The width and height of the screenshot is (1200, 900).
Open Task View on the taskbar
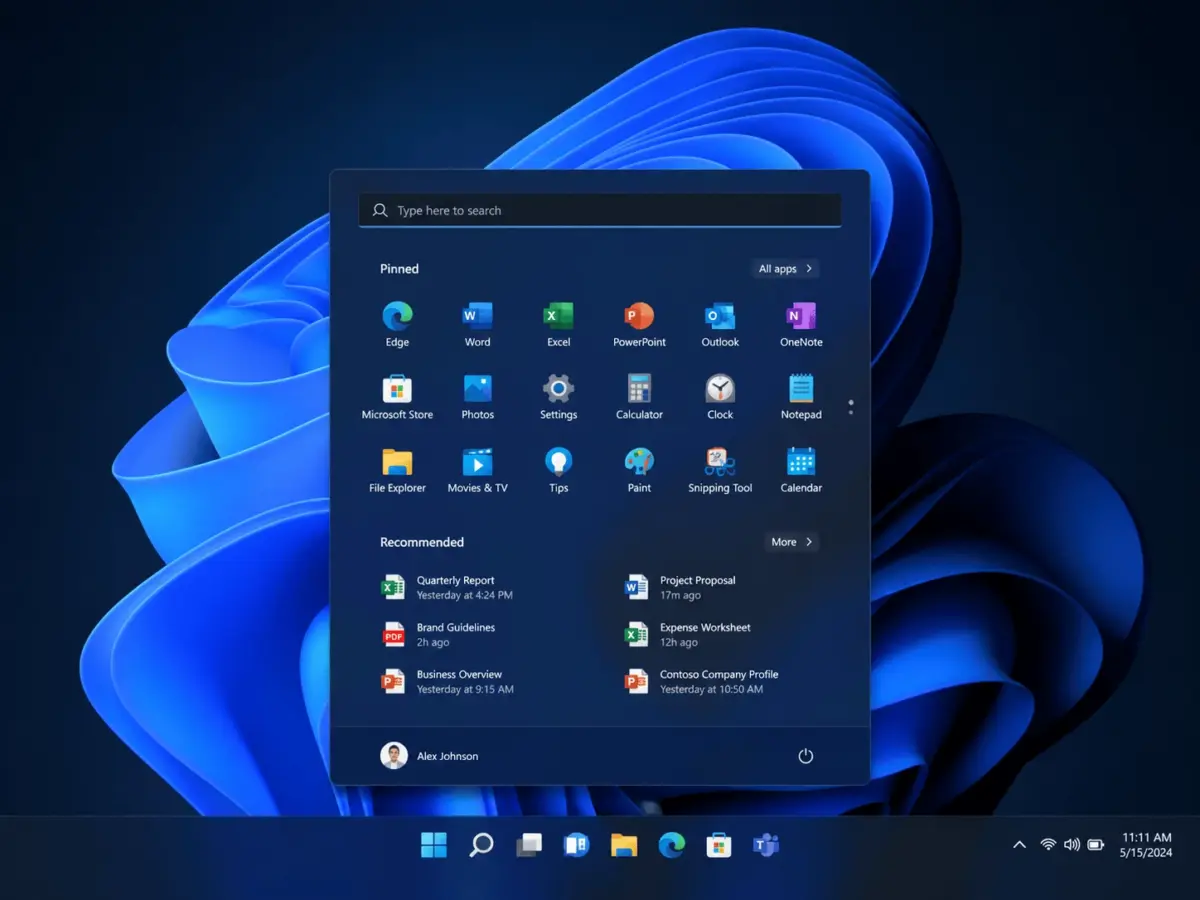529,845
